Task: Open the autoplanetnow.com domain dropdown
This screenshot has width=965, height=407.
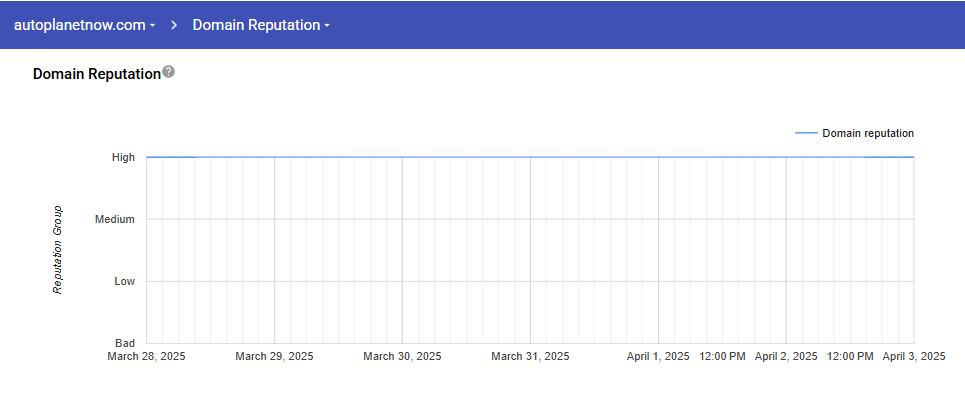Action: pos(84,25)
